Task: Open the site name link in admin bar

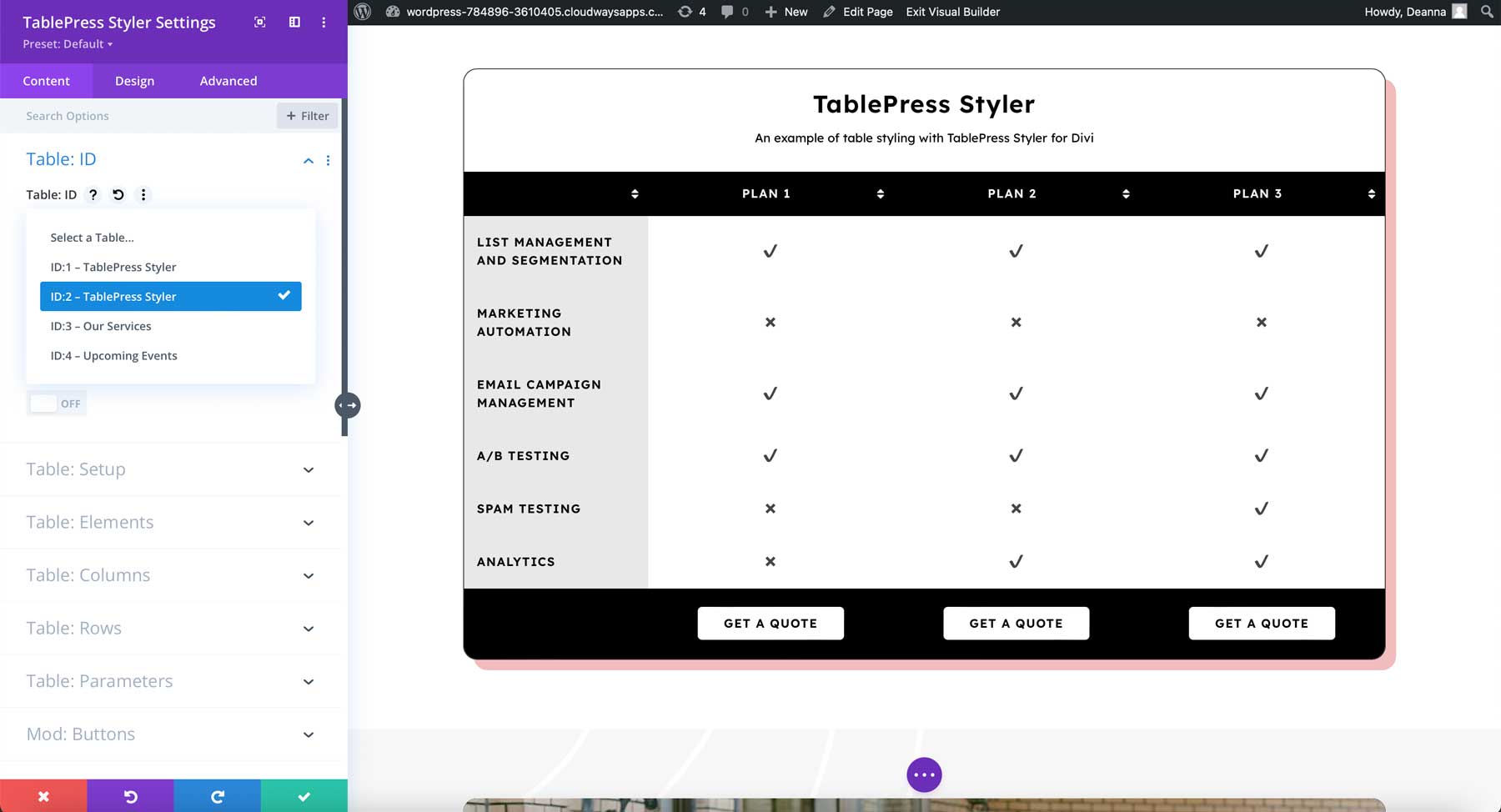Action: 525,12
